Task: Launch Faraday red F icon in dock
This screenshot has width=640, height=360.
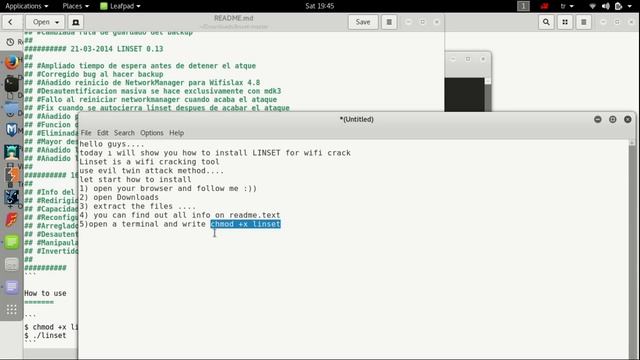Action: (11, 220)
